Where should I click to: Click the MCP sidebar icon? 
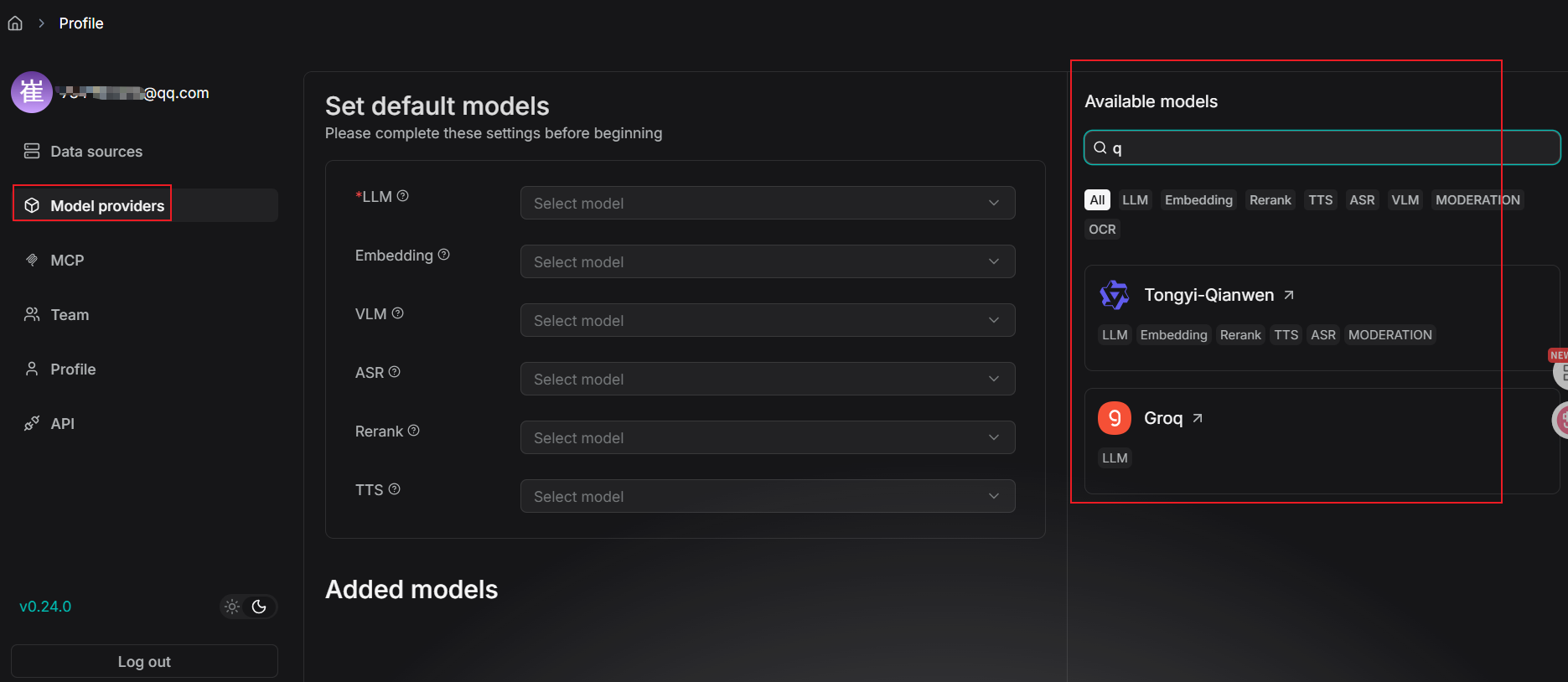[32, 260]
